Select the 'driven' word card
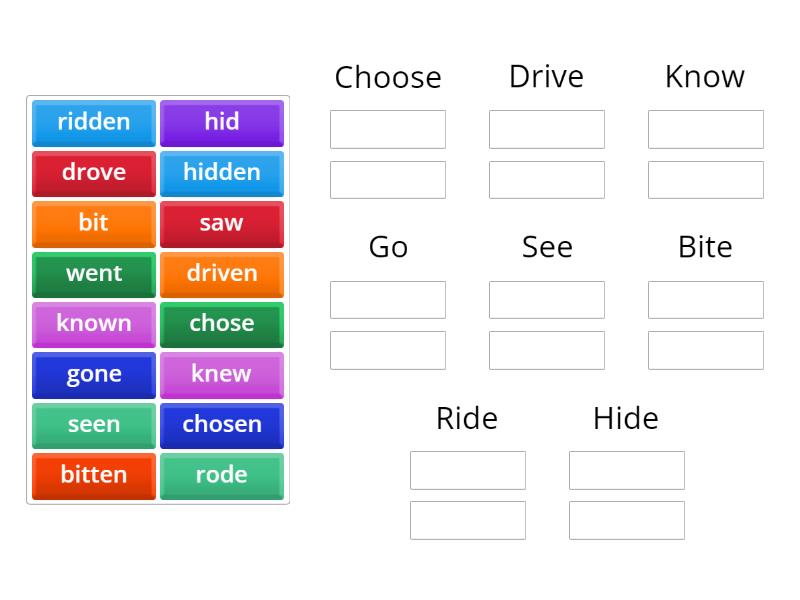 click(x=222, y=273)
